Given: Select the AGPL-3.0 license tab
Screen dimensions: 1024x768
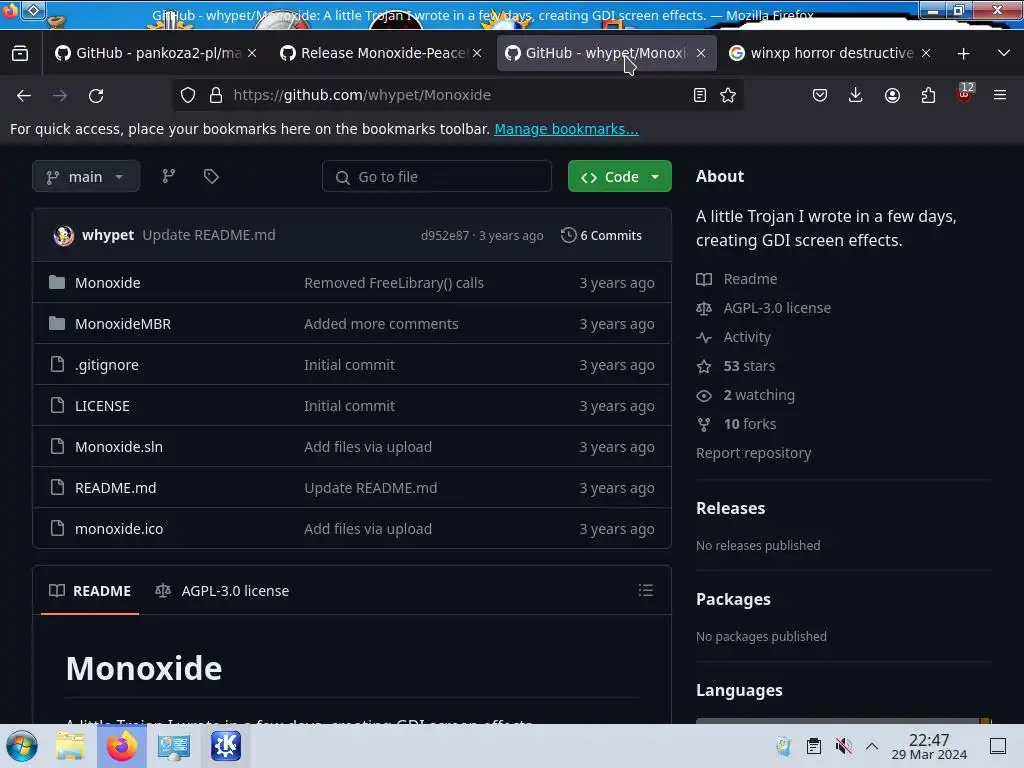Looking at the screenshot, I should click(x=222, y=591).
